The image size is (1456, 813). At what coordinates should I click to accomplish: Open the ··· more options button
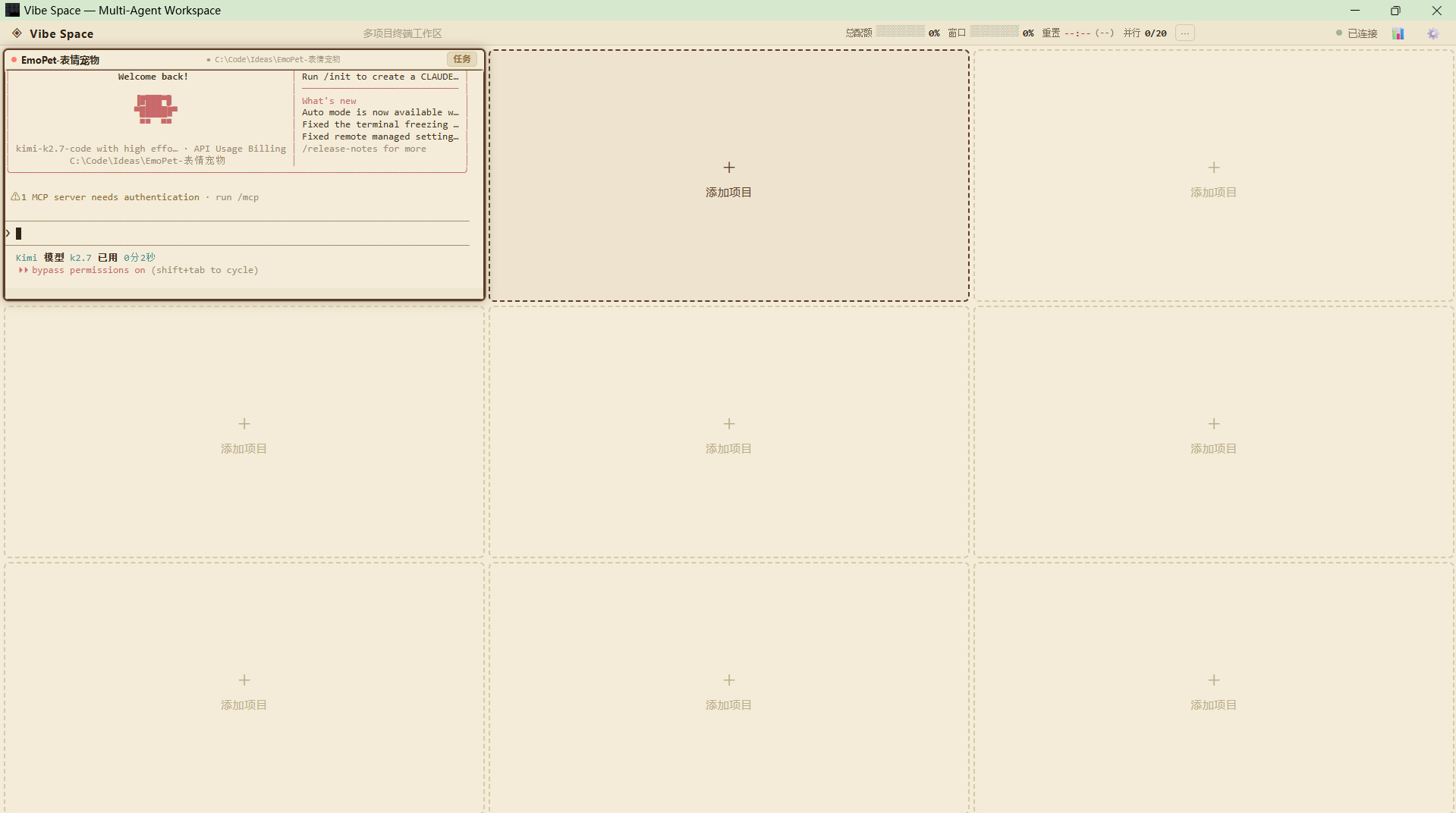tap(1185, 33)
